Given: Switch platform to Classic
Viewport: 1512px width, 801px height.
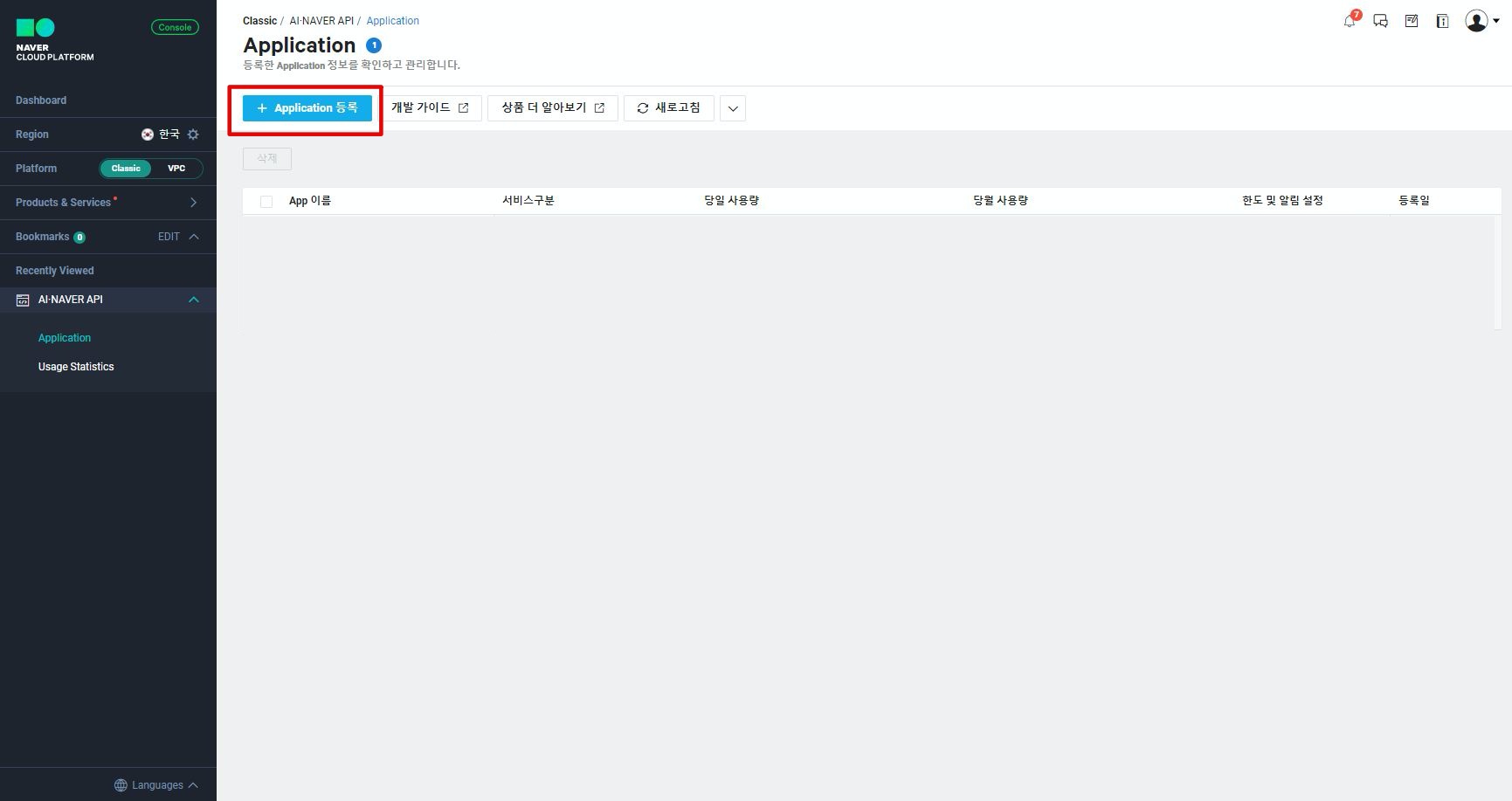Looking at the screenshot, I should (x=126, y=169).
